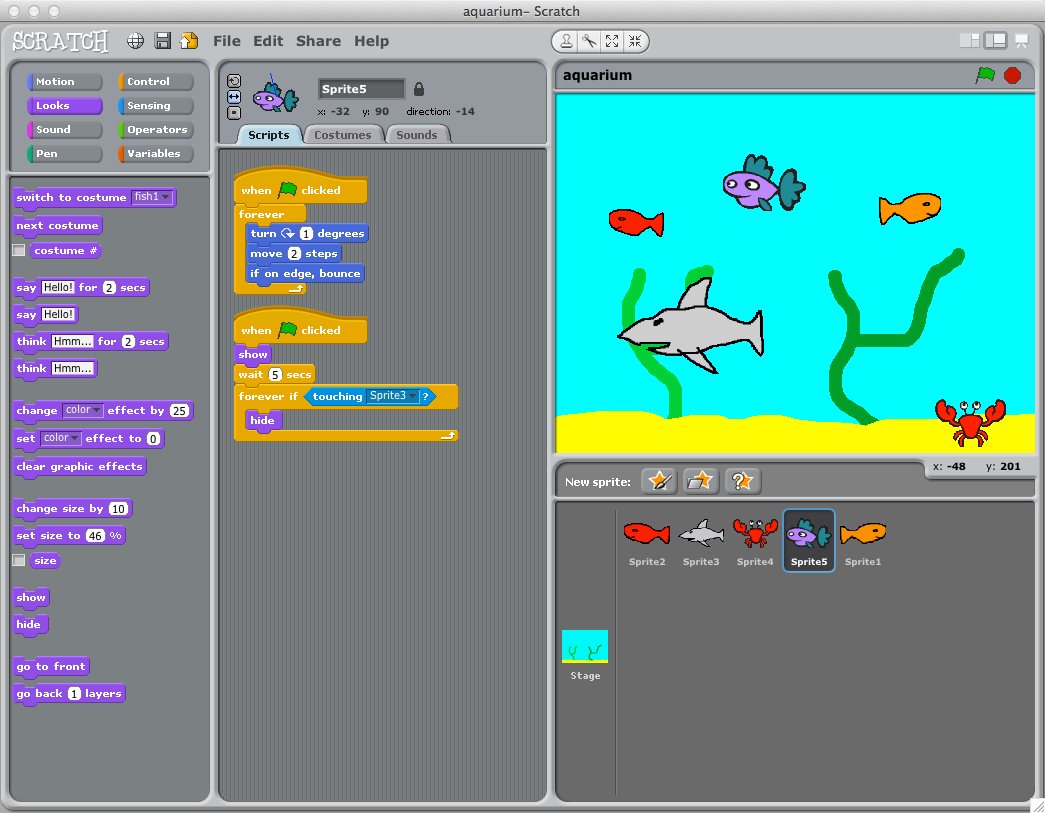Select the Sound block category
This screenshot has height=813, width=1045.
64,129
